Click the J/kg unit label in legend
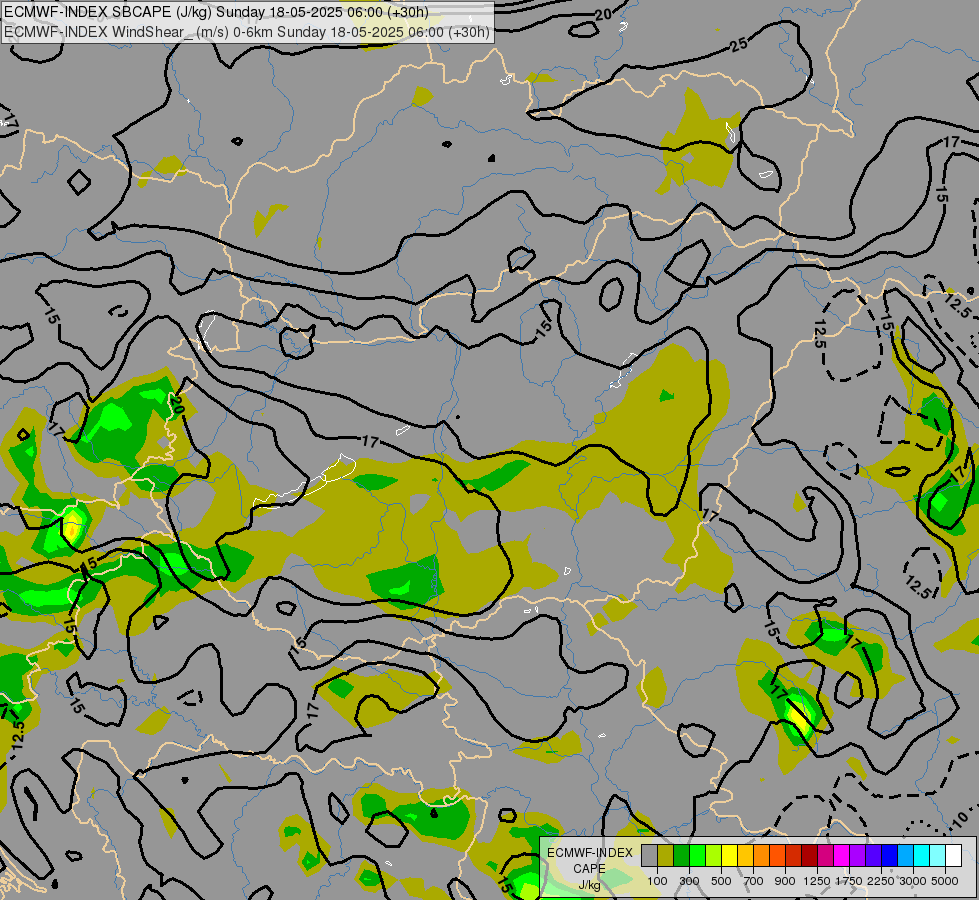 coord(589,885)
